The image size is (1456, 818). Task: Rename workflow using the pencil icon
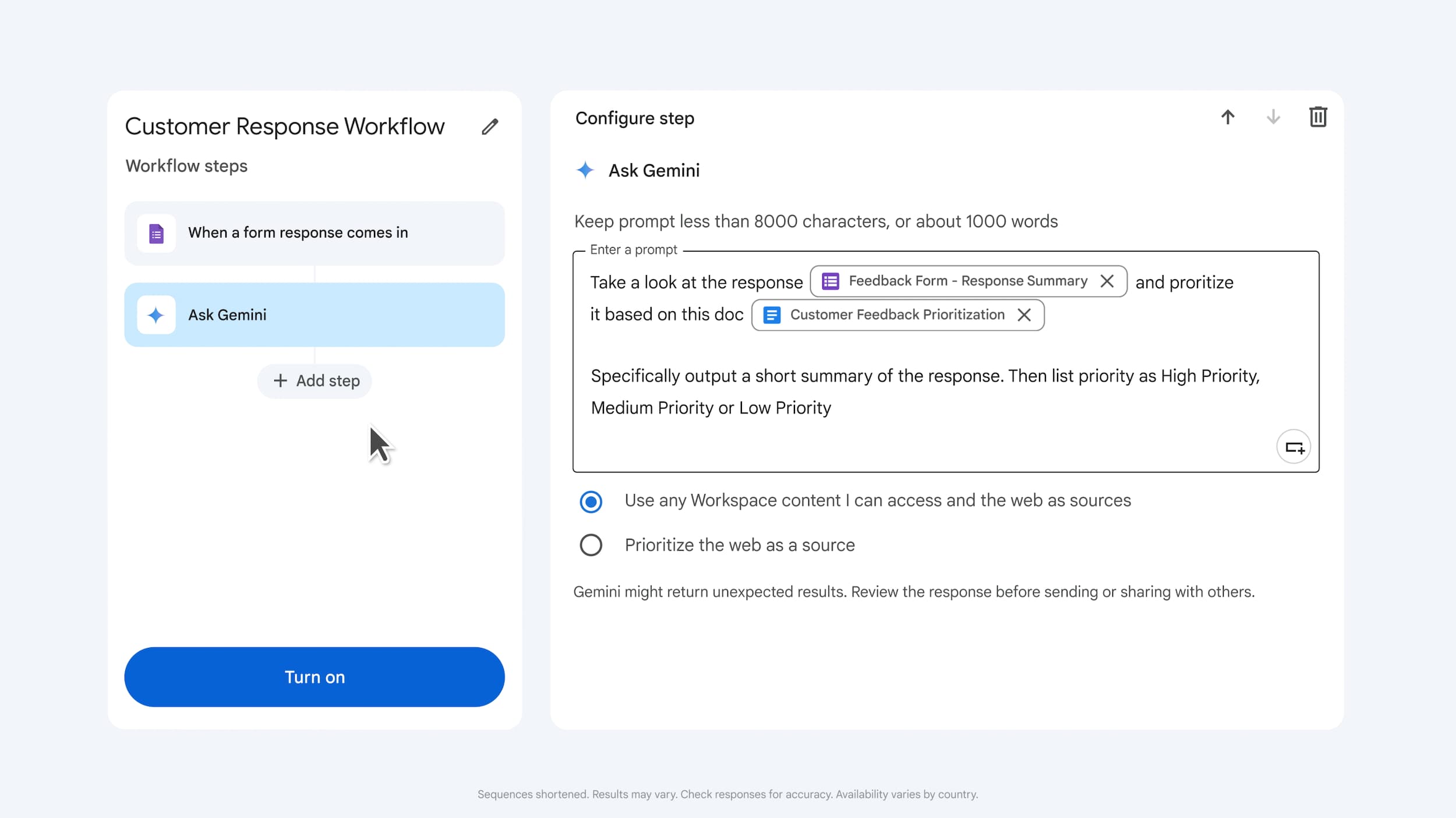[x=490, y=126]
